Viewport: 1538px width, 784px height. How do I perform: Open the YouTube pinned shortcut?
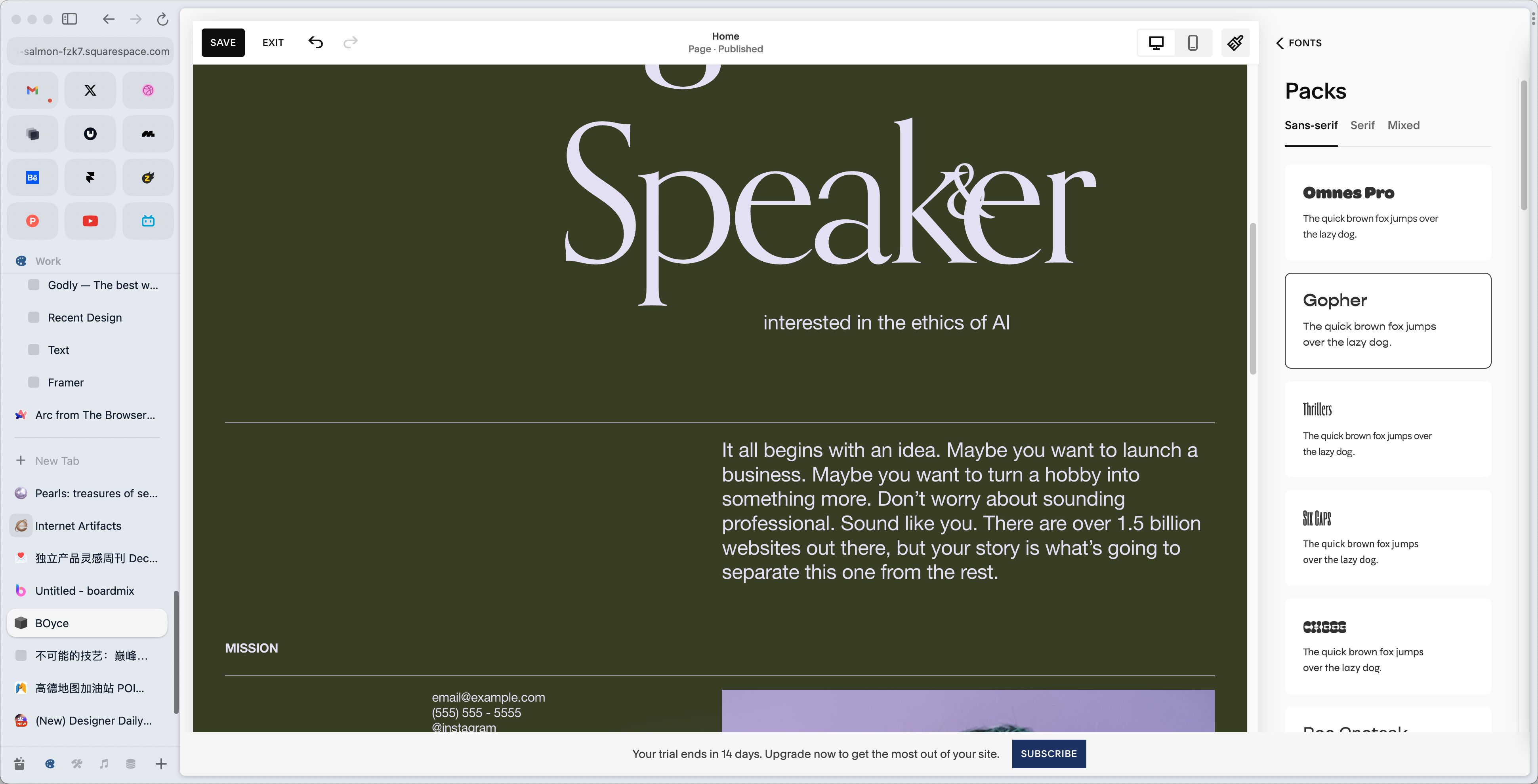(x=90, y=221)
